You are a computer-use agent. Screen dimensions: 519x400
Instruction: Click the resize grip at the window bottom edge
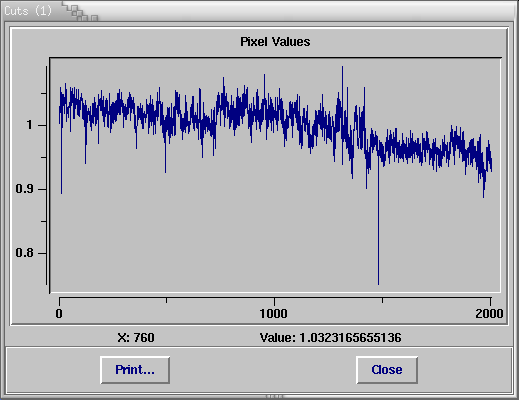[275, 397]
